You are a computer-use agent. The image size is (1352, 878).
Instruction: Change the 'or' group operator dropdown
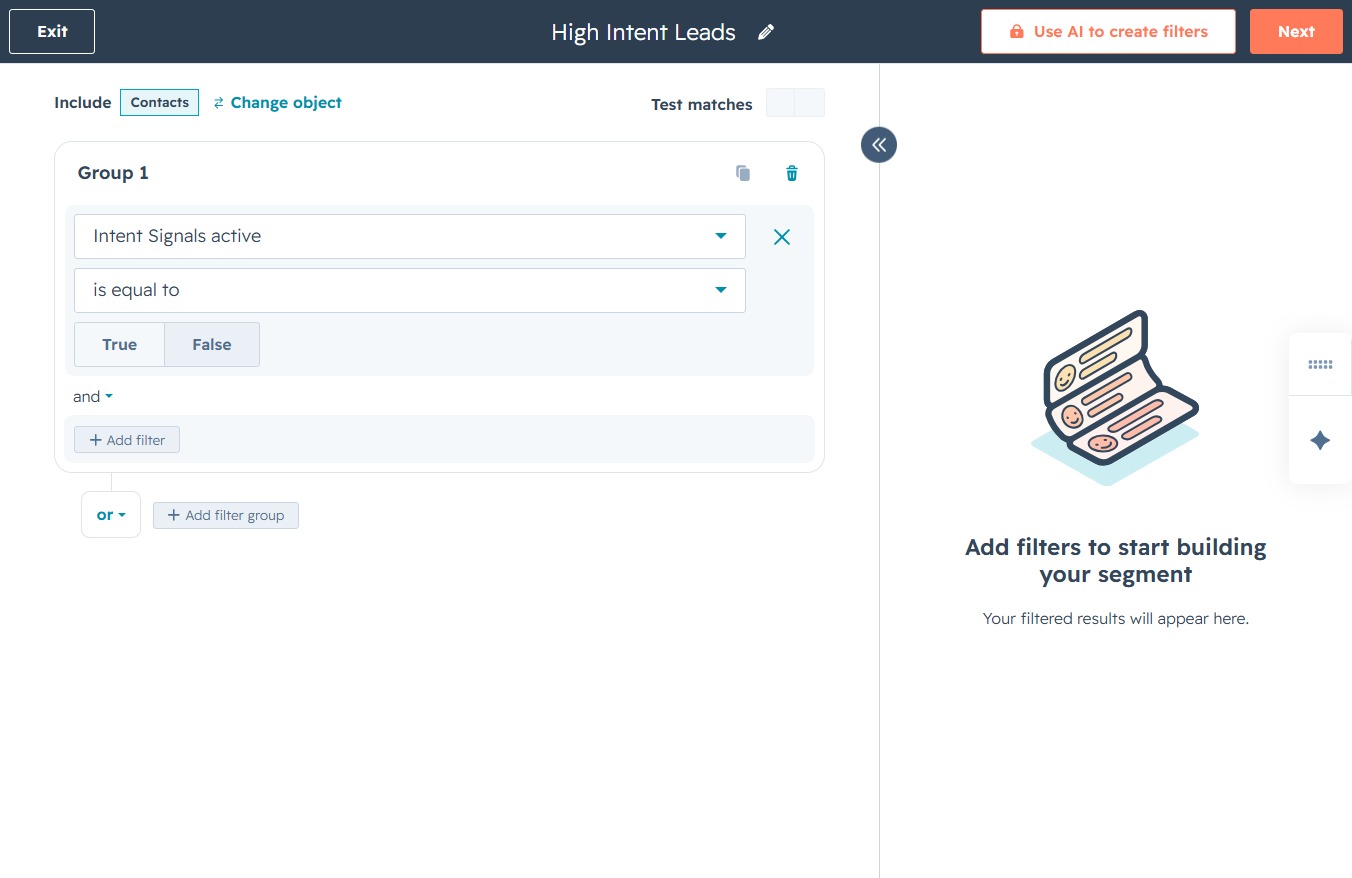click(x=111, y=515)
